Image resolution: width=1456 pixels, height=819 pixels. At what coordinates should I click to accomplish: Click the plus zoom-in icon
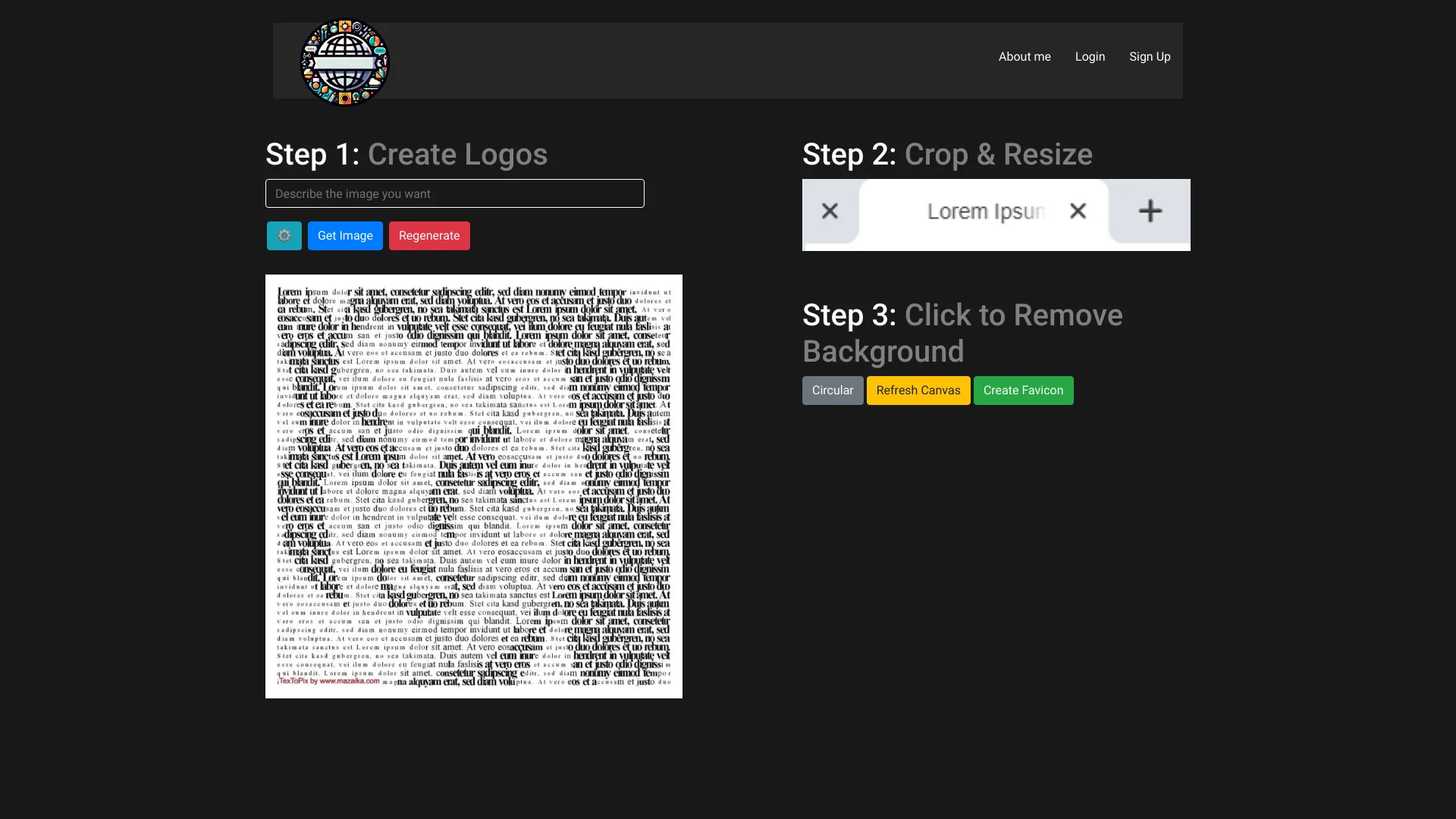1149,210
